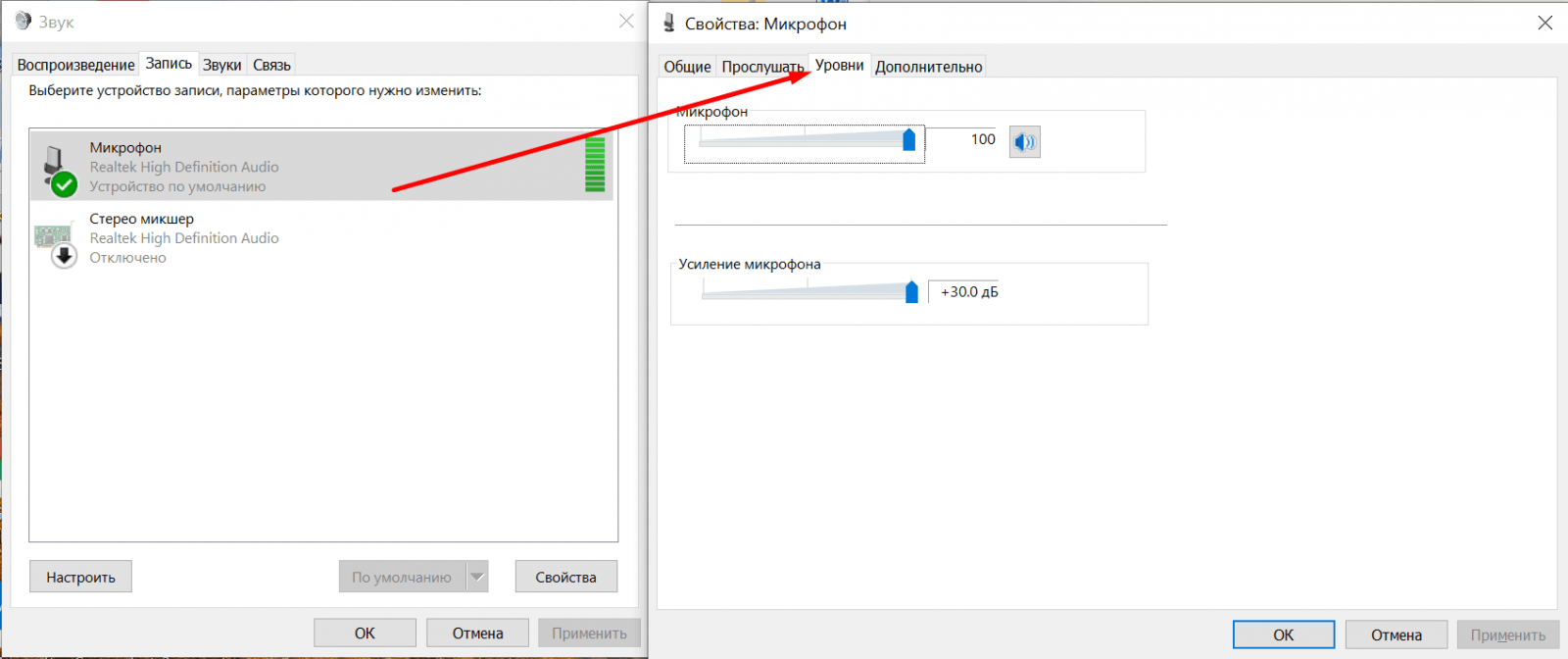Switch to the Прослушать tab

761,67
